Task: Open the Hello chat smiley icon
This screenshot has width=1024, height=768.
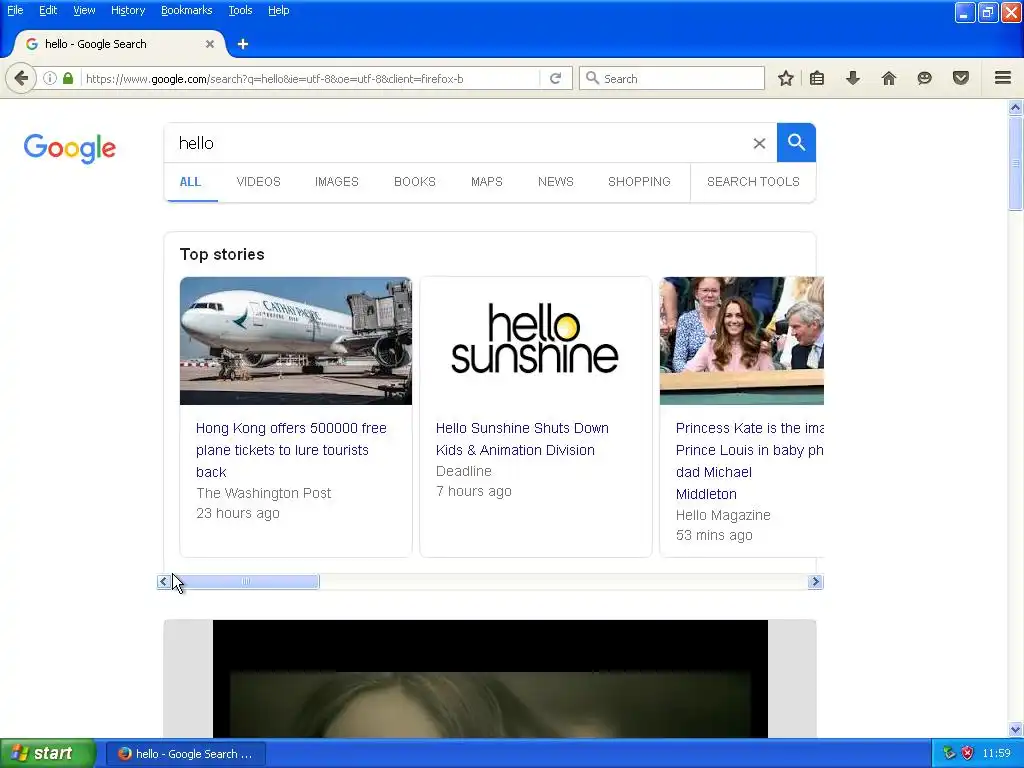Action: 925,78
